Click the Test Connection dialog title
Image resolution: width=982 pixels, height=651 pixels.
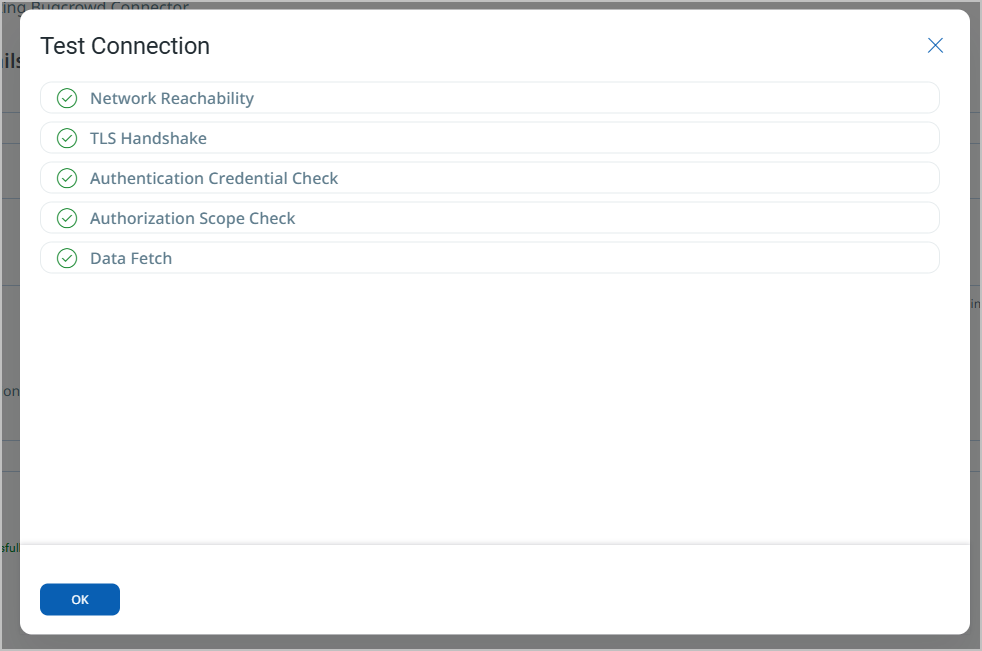[125, 46]
